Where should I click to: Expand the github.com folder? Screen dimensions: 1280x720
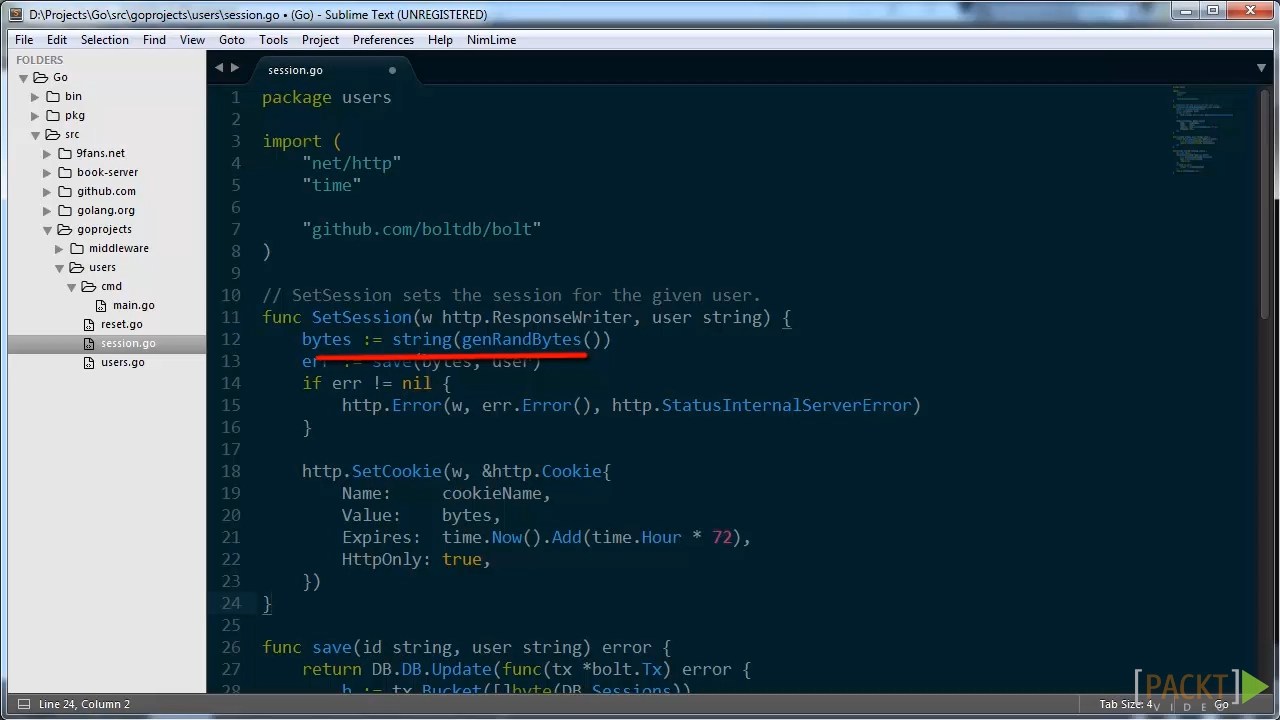coord(47,192)
